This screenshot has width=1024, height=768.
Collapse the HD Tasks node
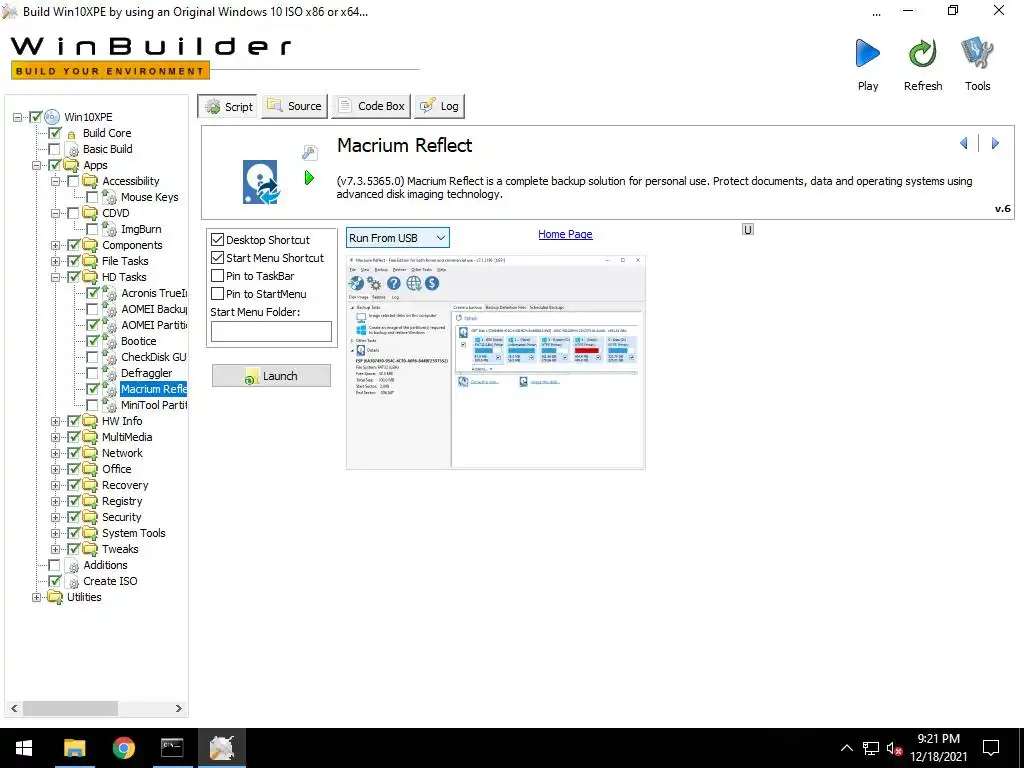point(56,278)
